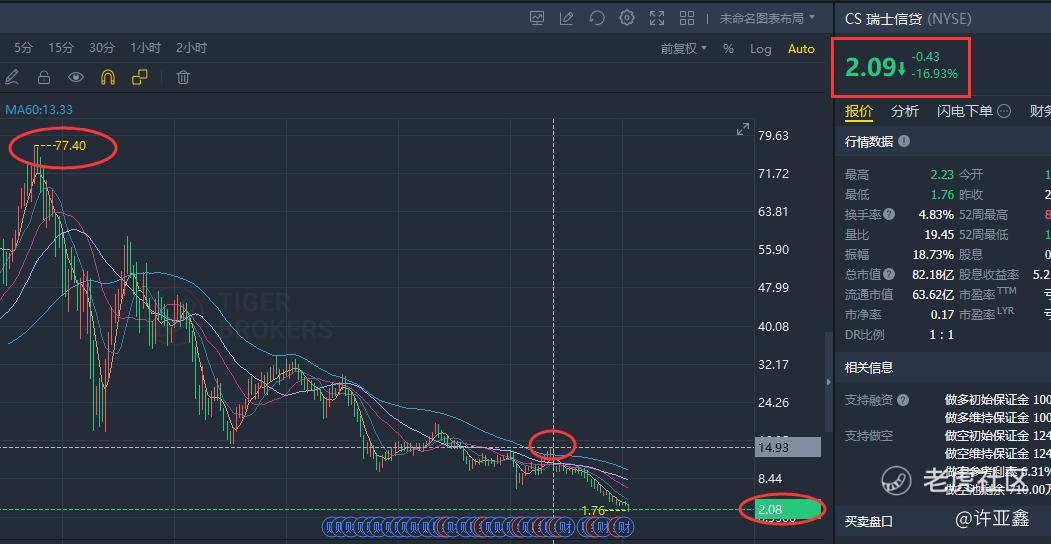Toggle Auto scale option
This screenshot has height=544, width=1051.
801,49
